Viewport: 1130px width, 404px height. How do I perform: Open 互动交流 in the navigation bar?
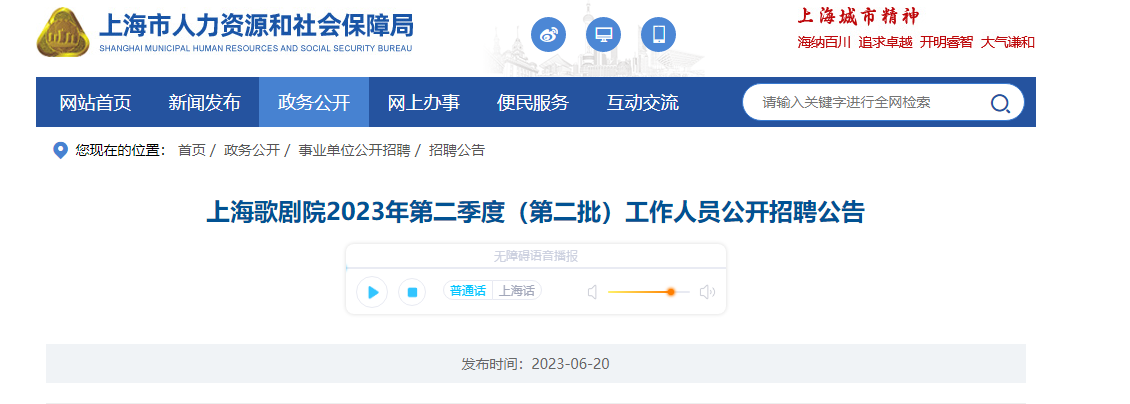(x=642, y=102)
